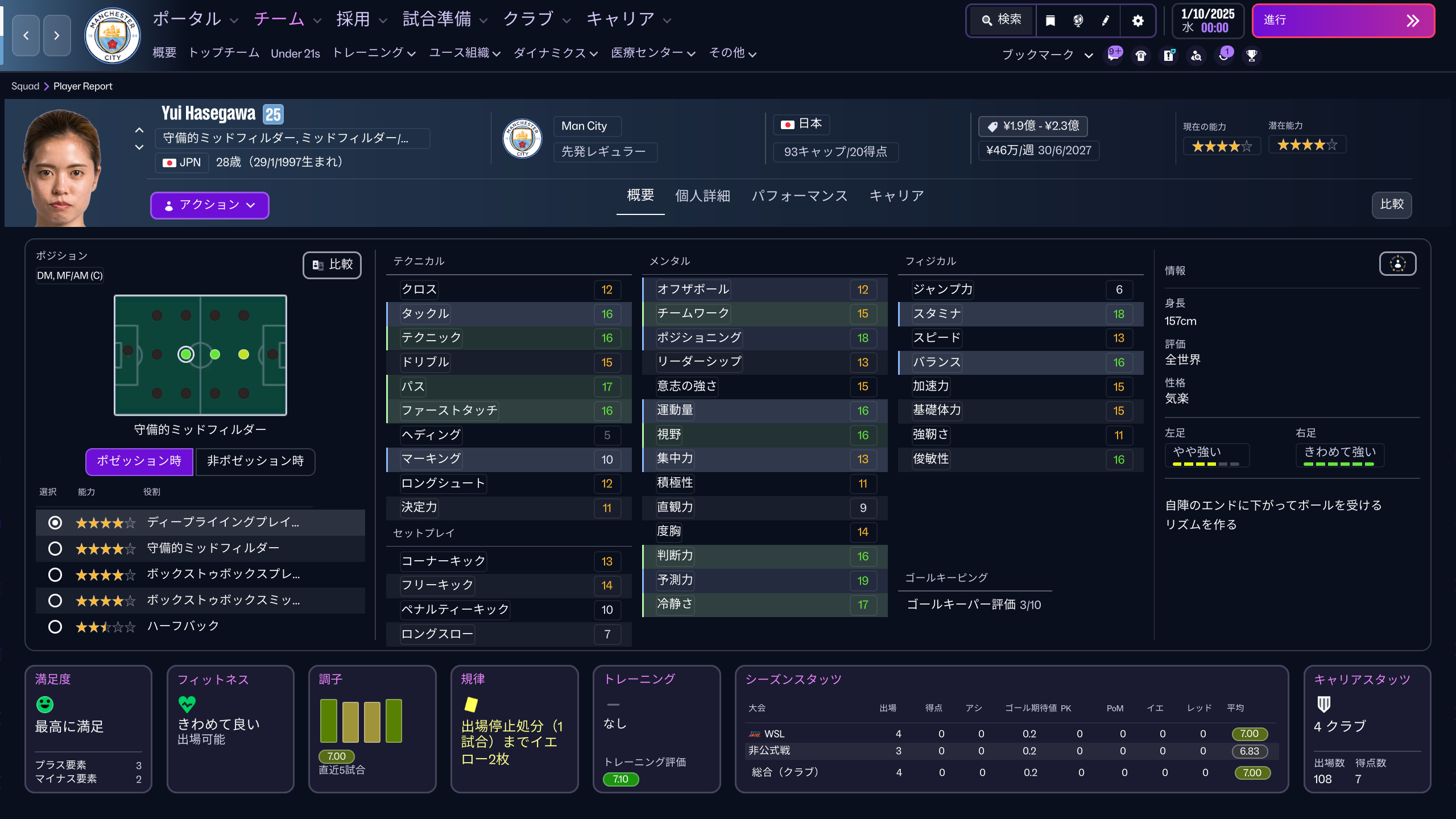
Task: Click the trophy competitions icon
Action: tap(1251, 55)
